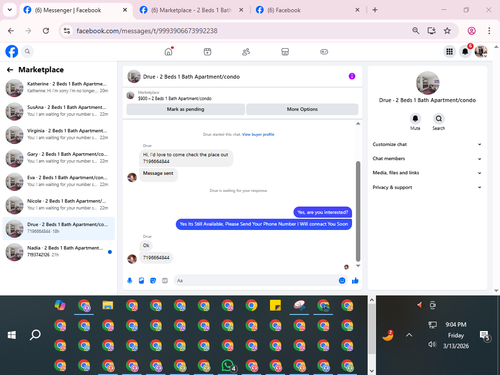
Task: Bookmark this page with the star icon
Action: pyautogui.click(x=447, y=31)
